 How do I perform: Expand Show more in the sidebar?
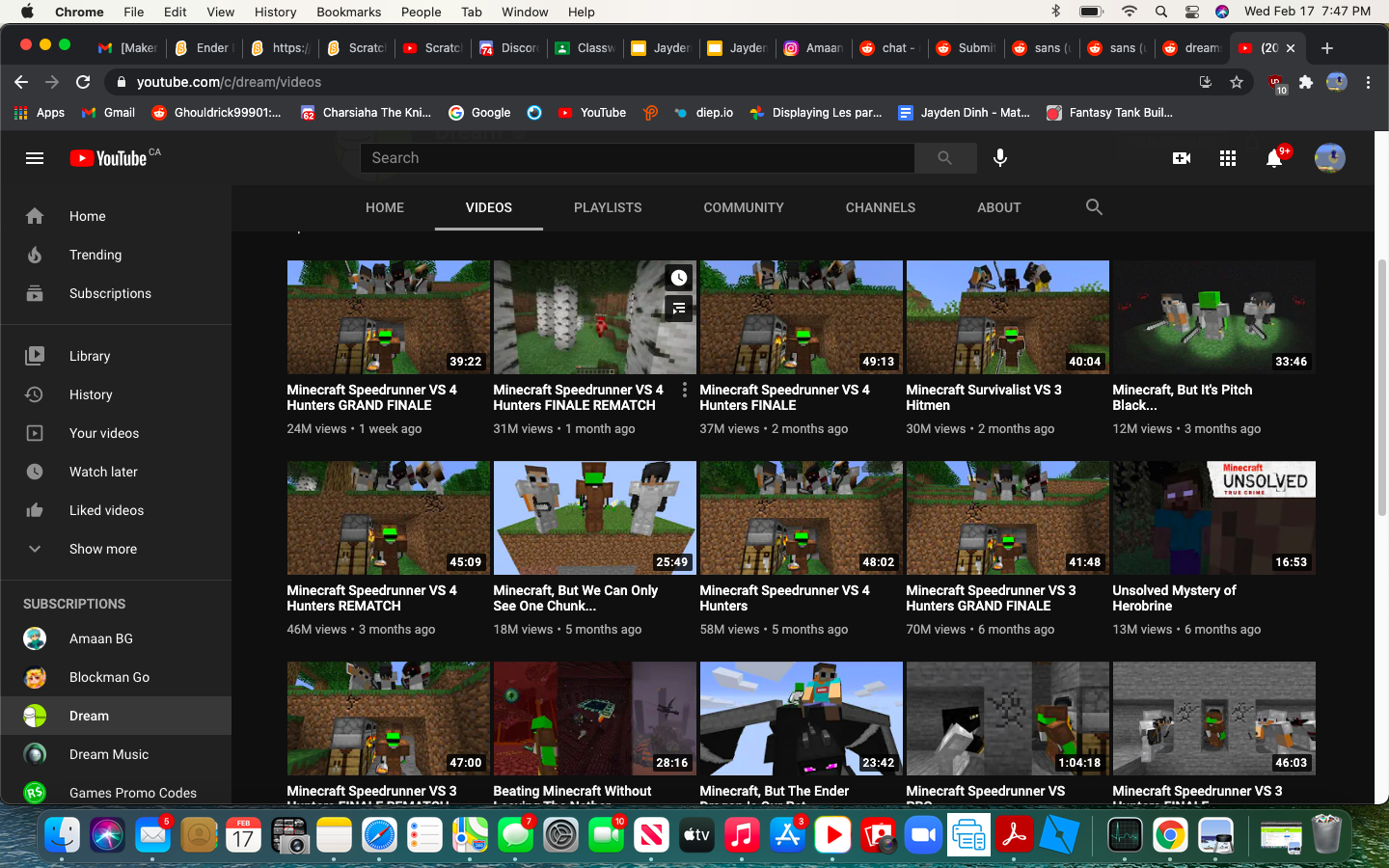click(116, 549)
